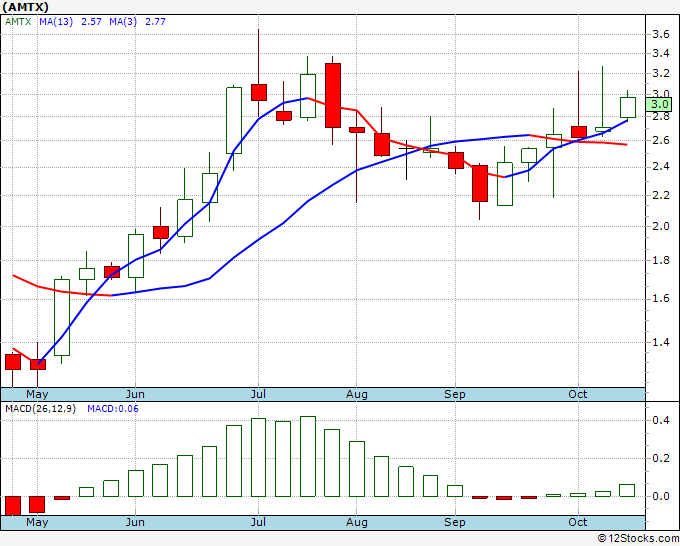Click the 0.0 MACD axis label
This screenshot has height=546, width=680.
(660, 497)
